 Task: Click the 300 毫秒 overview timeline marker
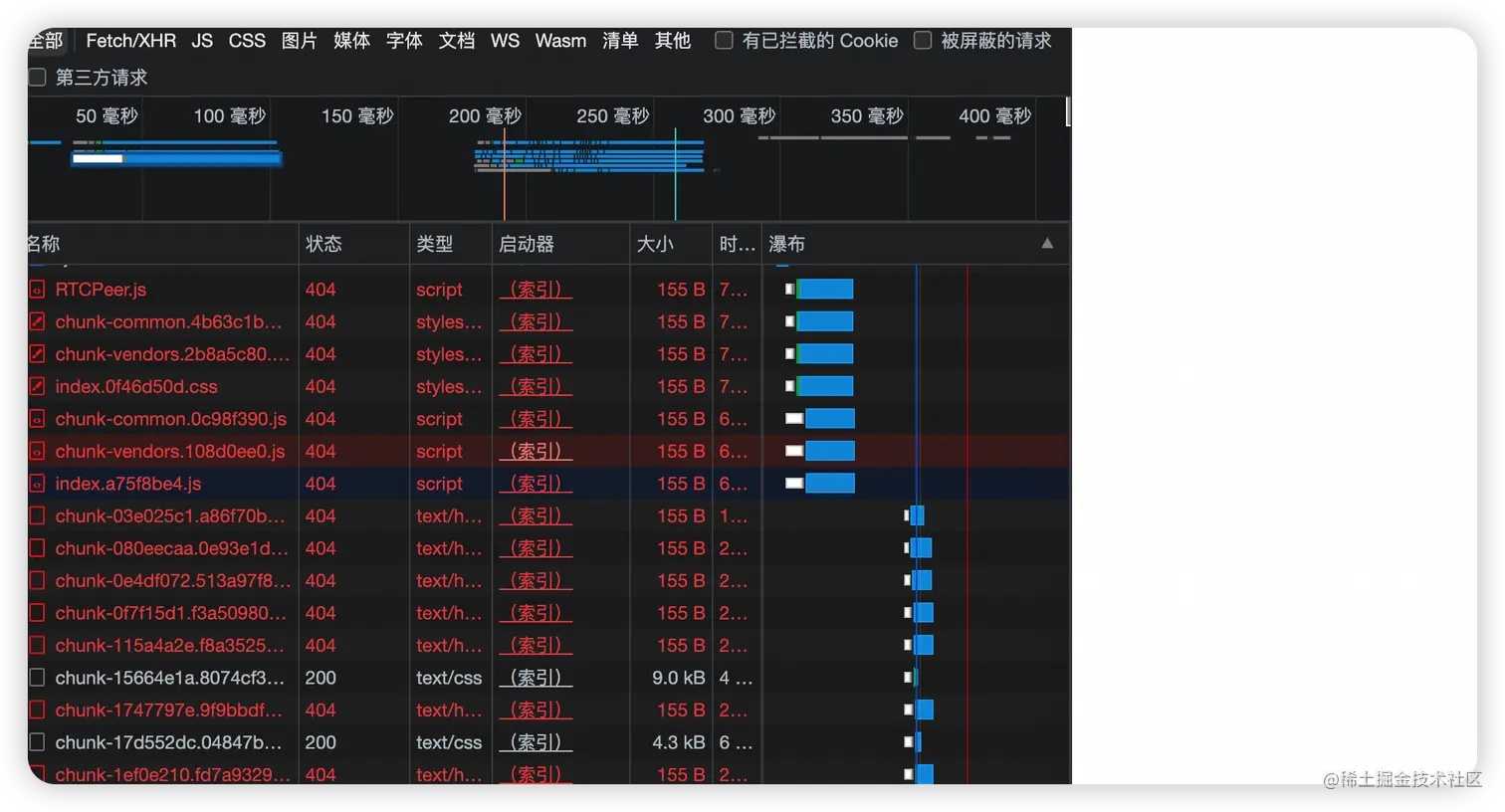(740, 116)
